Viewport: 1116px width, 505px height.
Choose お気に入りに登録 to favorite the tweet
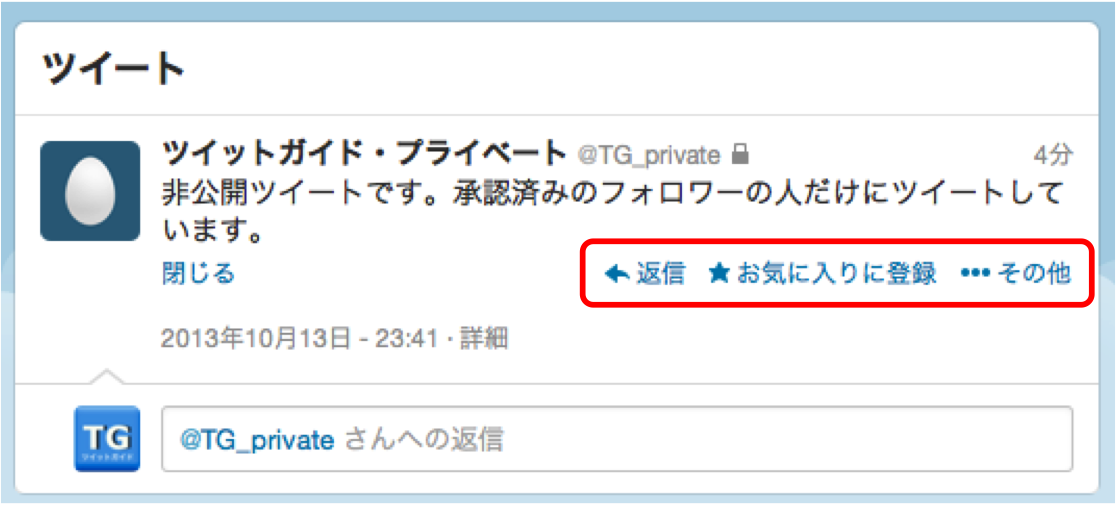[836, 274]
